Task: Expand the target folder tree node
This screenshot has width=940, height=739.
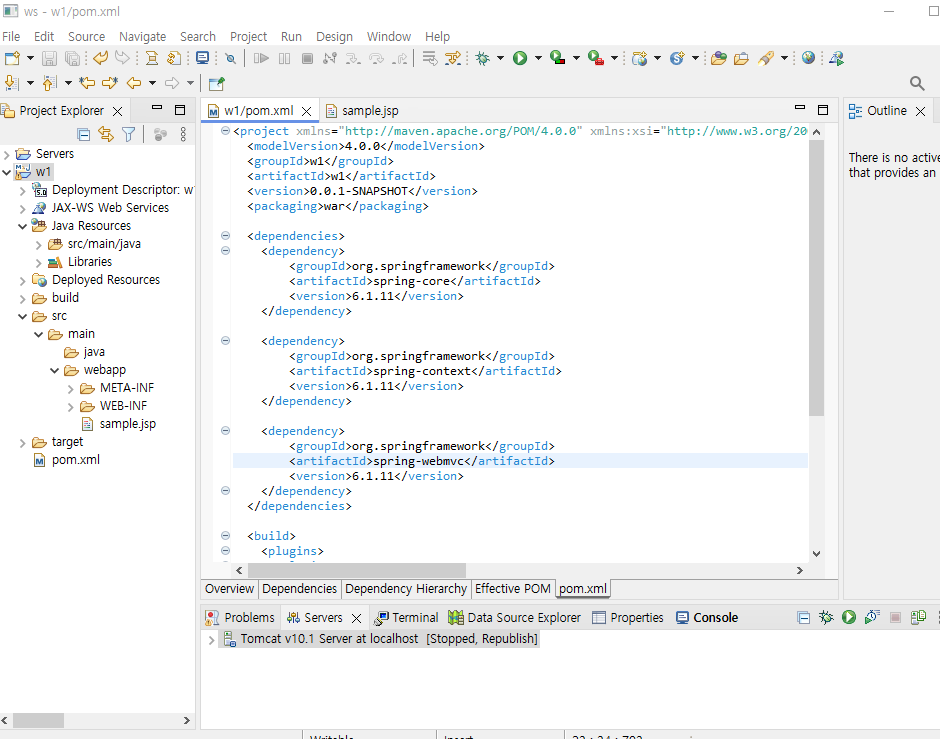Action: pyautogui.click(x=24, y=442)
